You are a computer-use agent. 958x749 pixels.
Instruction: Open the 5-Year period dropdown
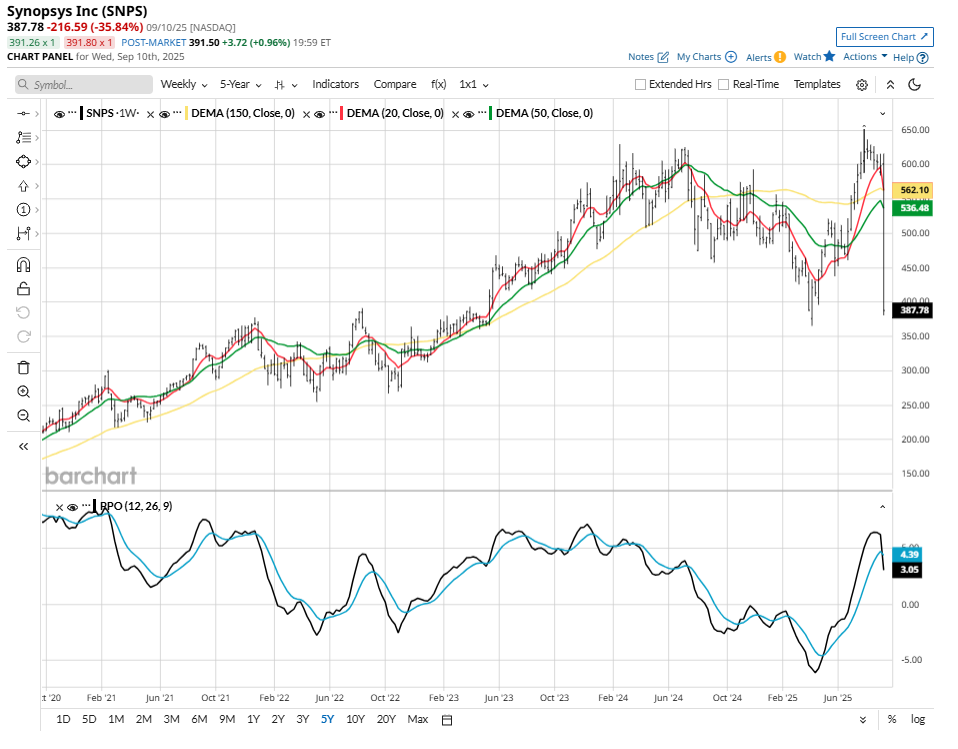tap(241, 84)
